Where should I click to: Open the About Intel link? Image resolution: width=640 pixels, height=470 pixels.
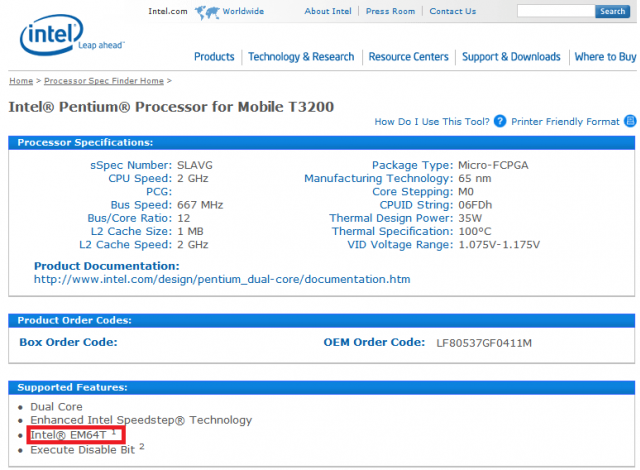point(328,11)
